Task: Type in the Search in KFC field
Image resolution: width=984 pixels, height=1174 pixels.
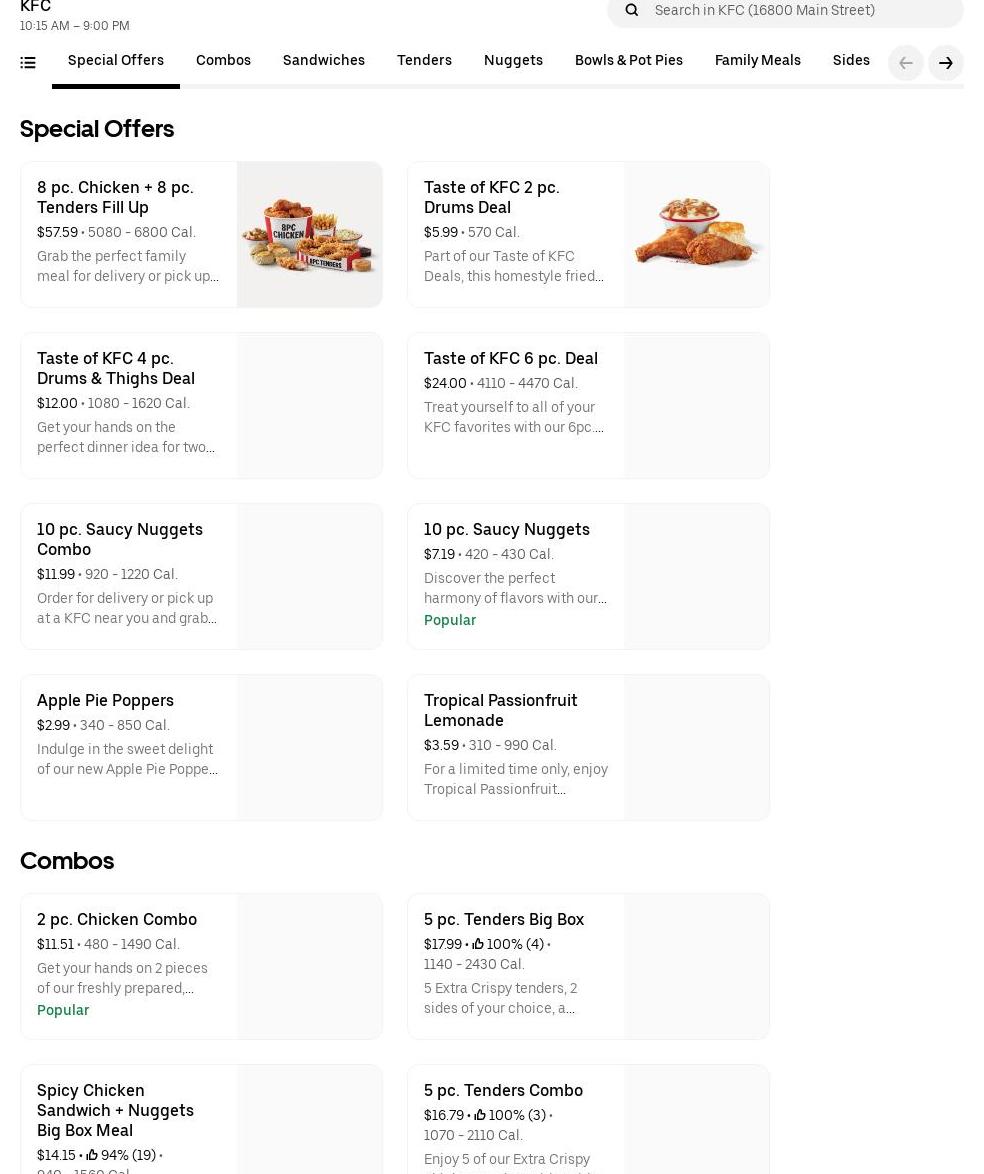Action: click(x=800, y=10)
